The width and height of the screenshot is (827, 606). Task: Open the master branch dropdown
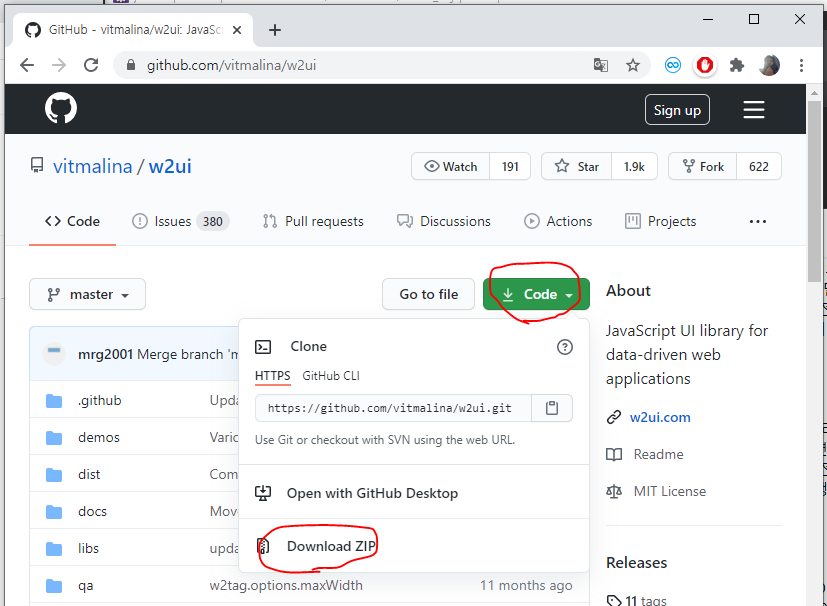[88, 294]
